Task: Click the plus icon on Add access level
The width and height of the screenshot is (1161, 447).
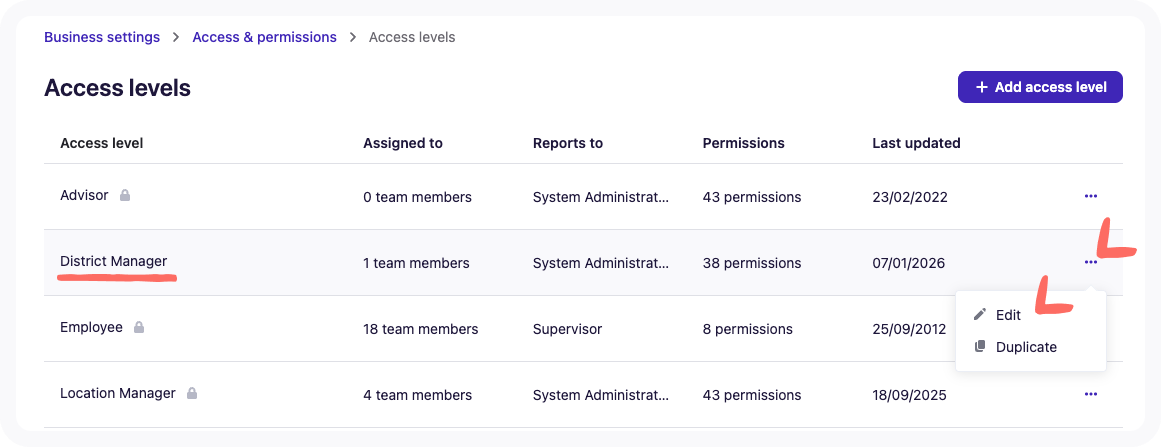Action: click(x=982, y=87)
